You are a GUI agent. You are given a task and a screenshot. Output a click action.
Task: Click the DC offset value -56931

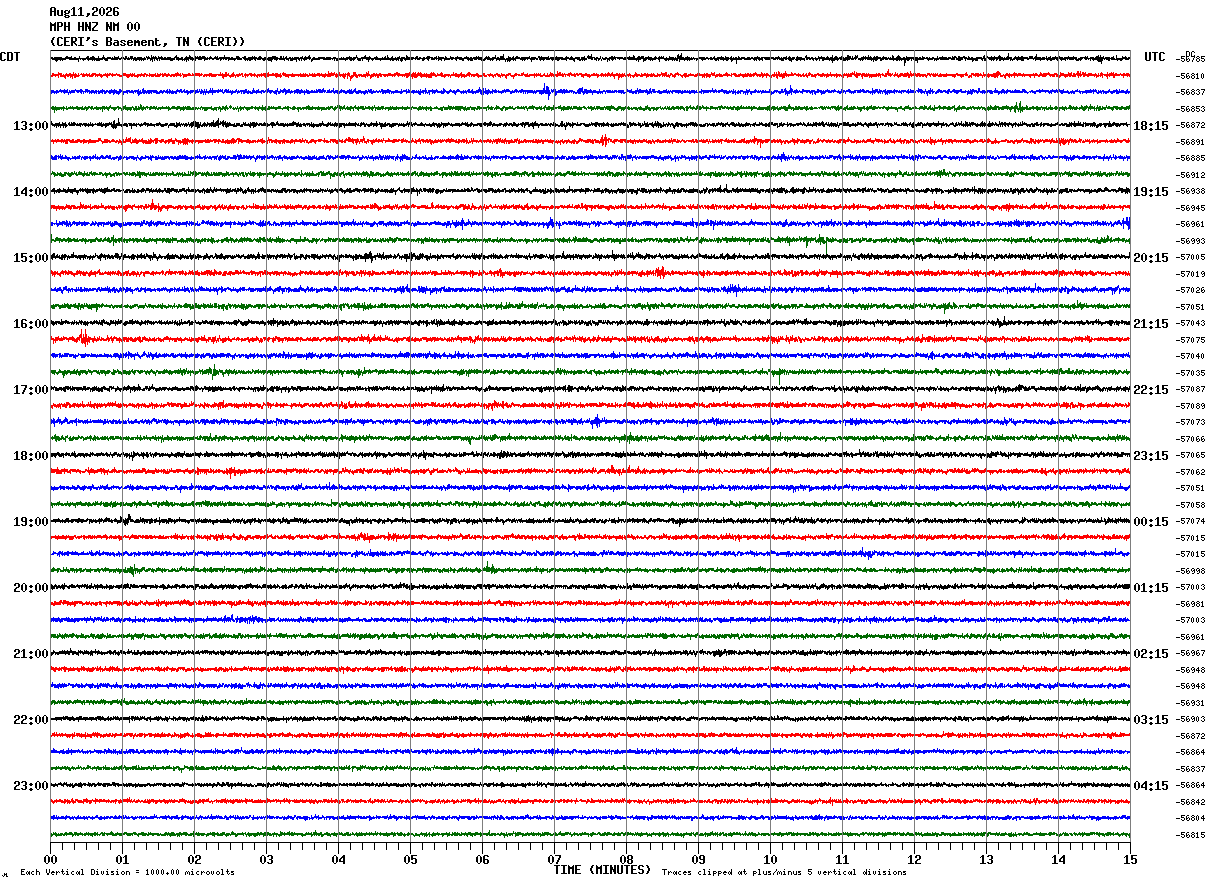(x=1191, y=703)
